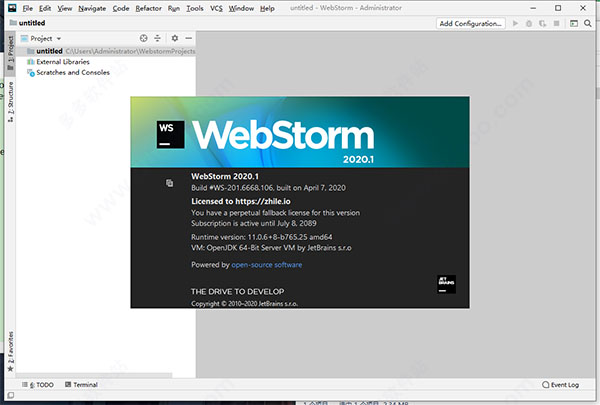600x405 pixels.
Task: Click the Search Everywhere magnifier icon
Action: (x=588, y=23)
